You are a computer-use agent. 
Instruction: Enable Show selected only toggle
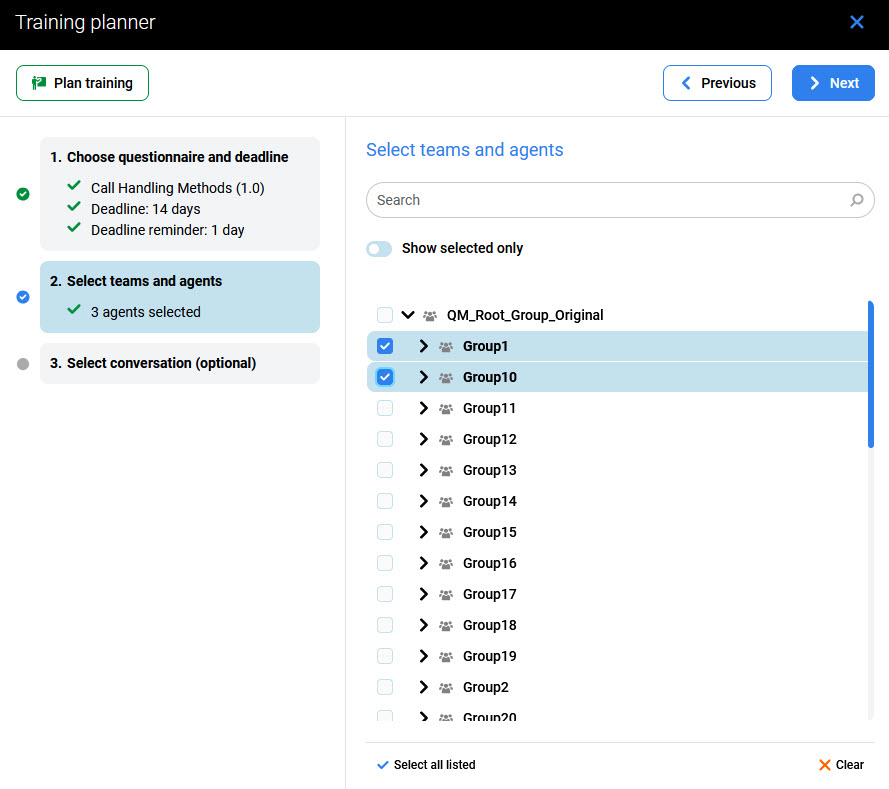379,248
